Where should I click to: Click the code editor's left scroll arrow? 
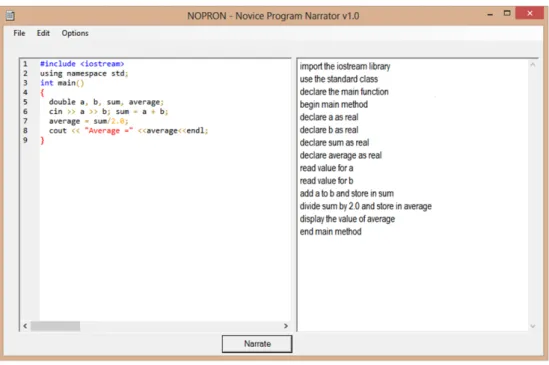coord(25,326)
